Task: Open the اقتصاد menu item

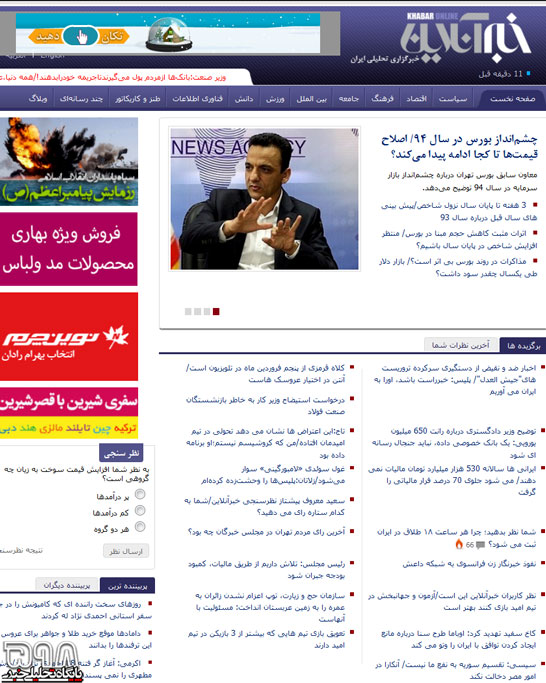Action: click(x=417, y=99)
